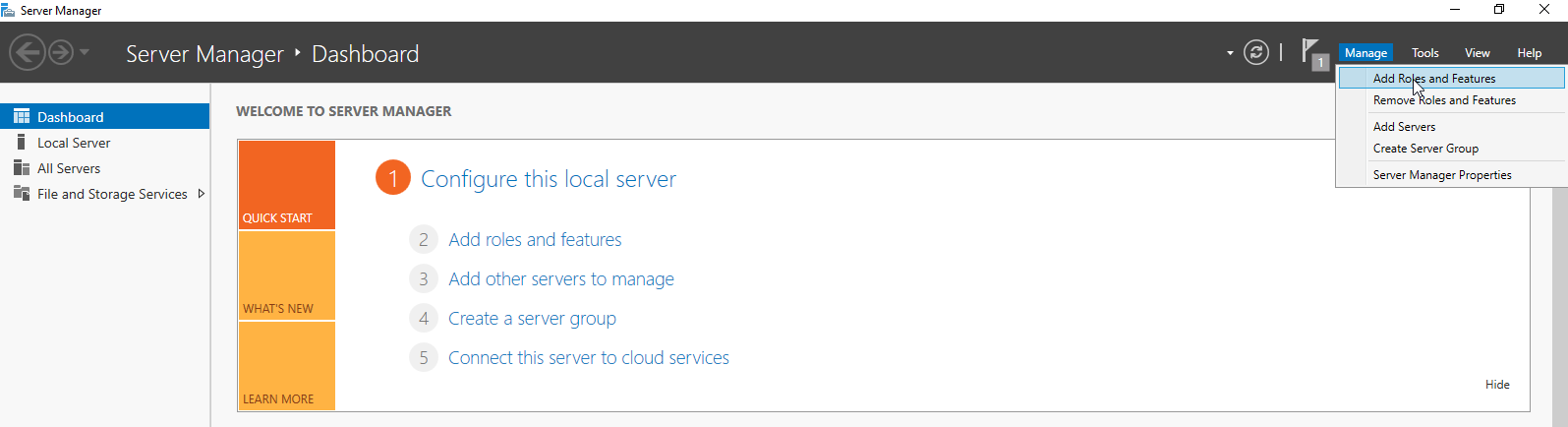Click the Local Server icon
The height and width of the screenshot is (427, 1568).
click(22, 142)
